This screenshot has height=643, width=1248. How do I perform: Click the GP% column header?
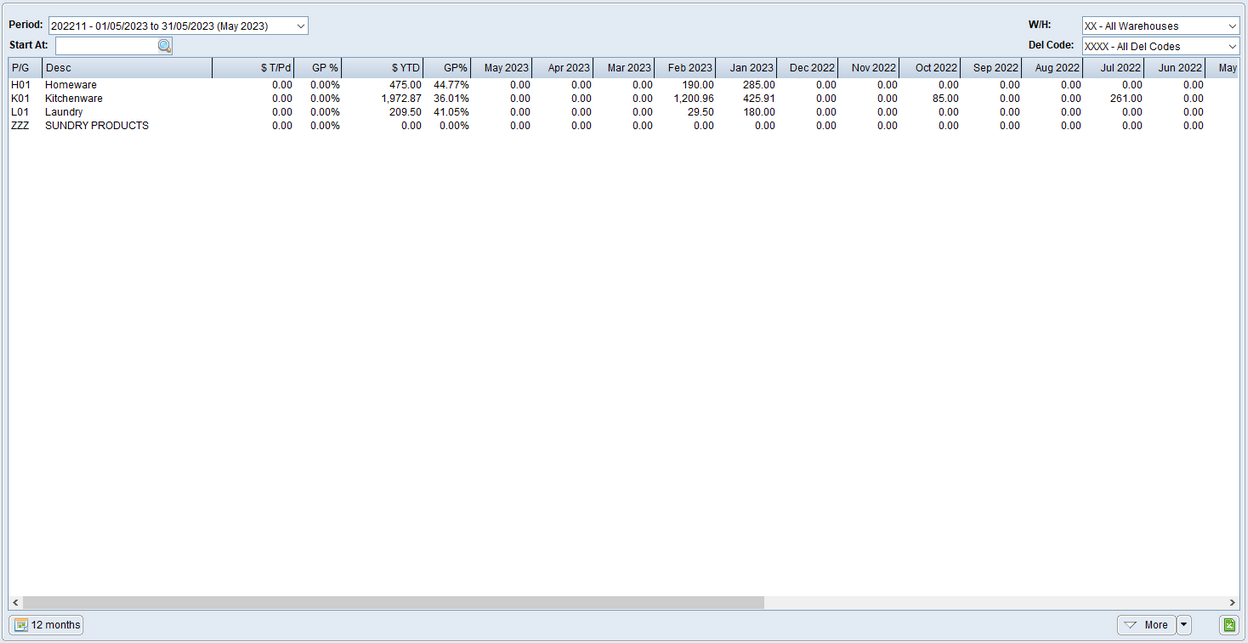point(448,67)
